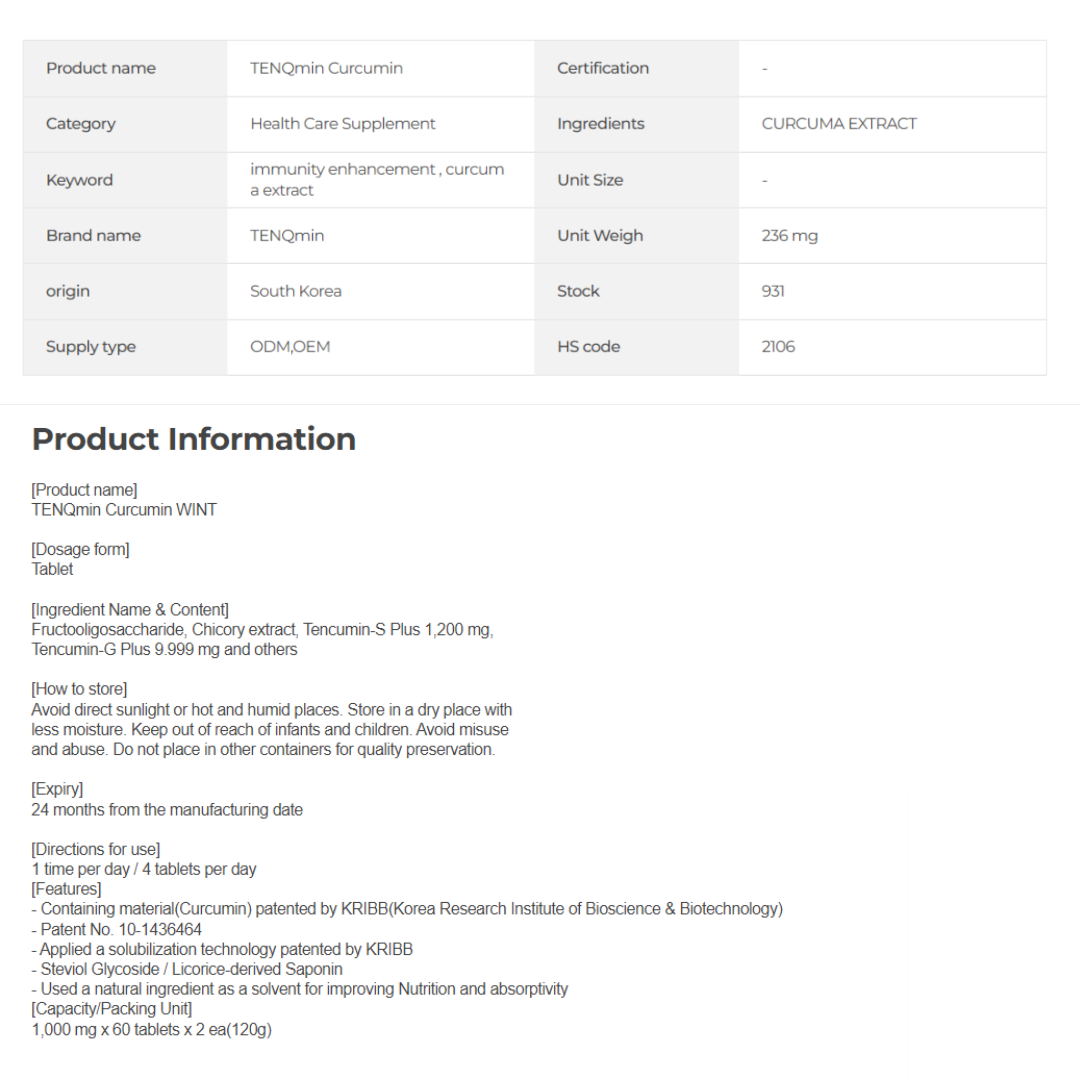Click the stock value '931'
The width and height of the screenshot is (1080, 1080).
tap(773, 291)
